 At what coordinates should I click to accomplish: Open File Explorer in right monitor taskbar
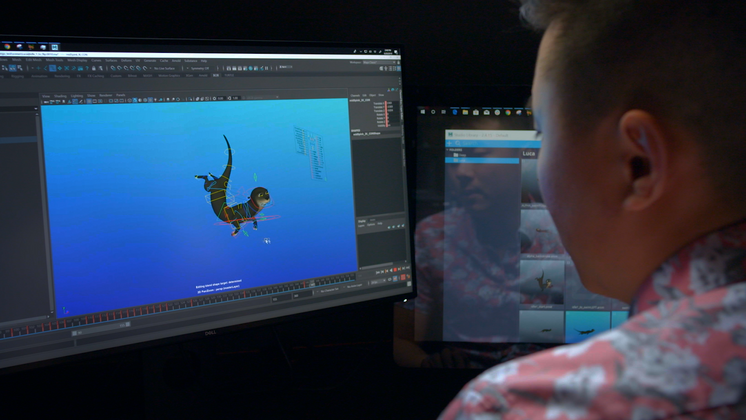[x=465, y=112]
